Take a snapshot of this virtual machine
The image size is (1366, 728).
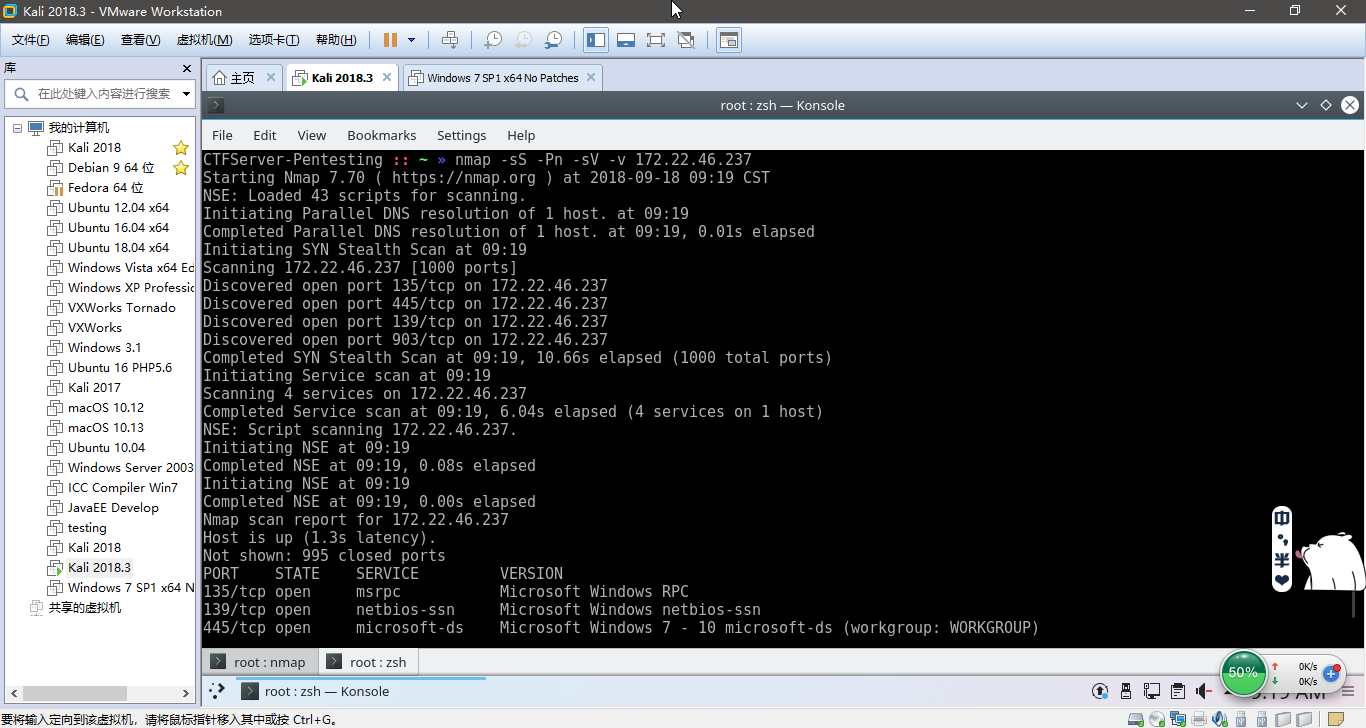(493, 40)
